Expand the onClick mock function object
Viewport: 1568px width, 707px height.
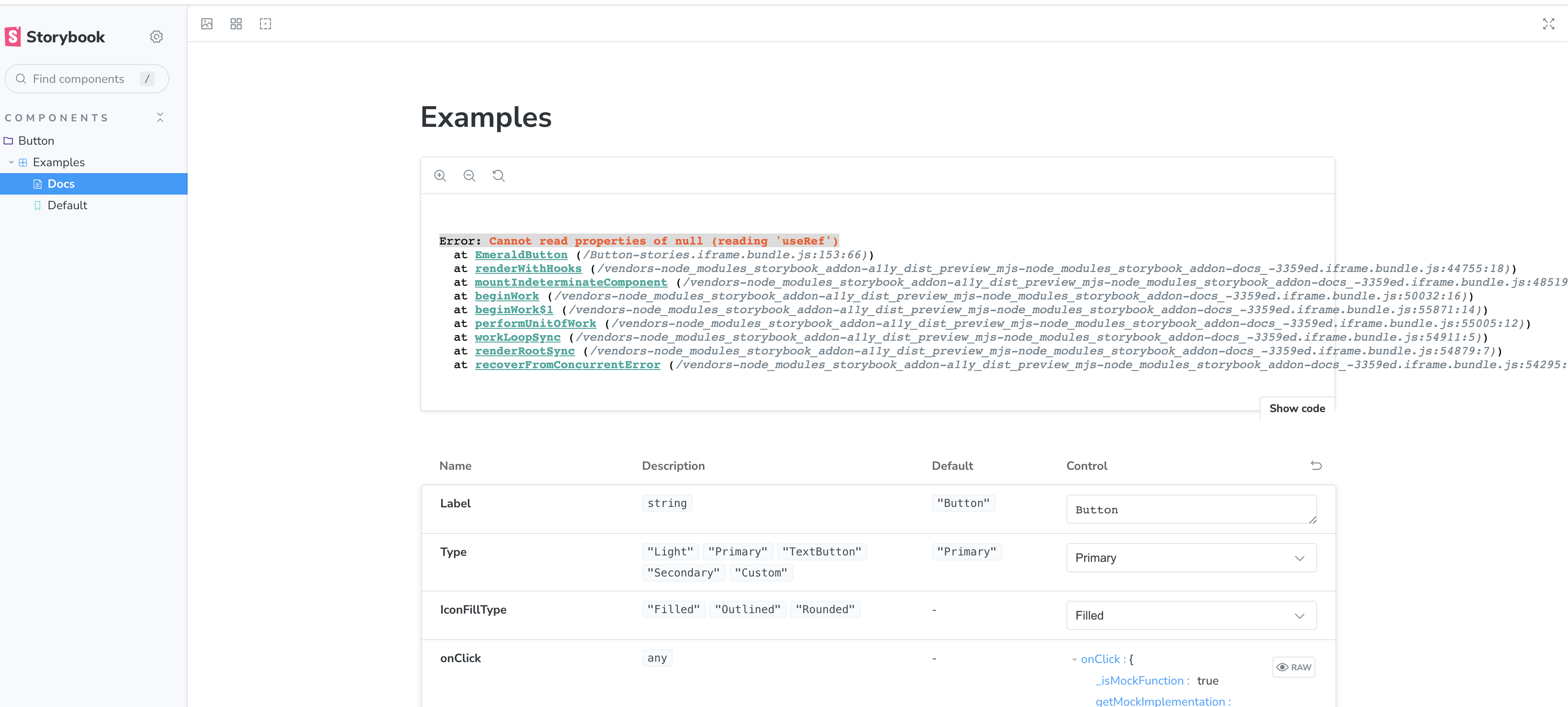(1075, 659)
